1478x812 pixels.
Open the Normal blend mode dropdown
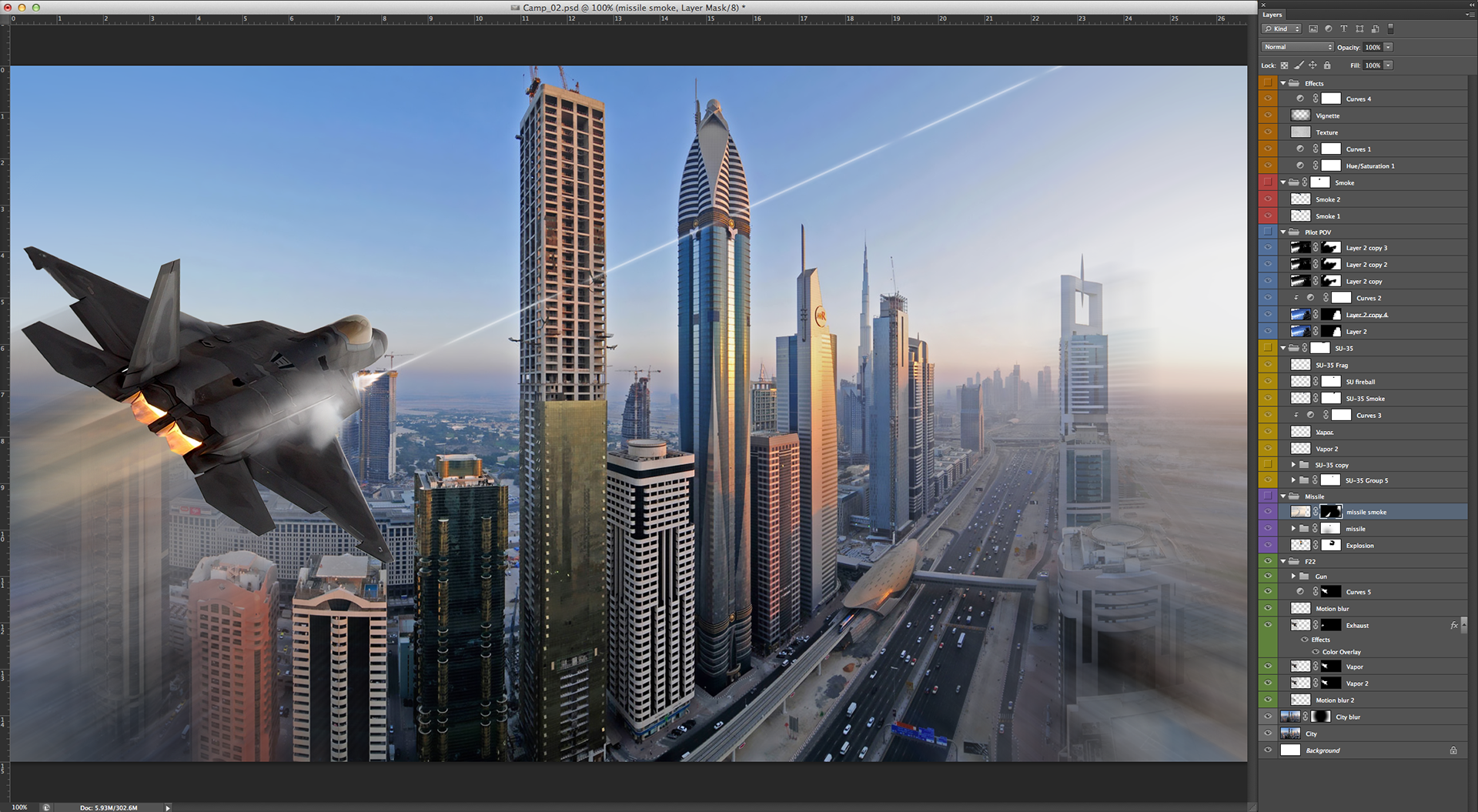tap(1297, 47)
